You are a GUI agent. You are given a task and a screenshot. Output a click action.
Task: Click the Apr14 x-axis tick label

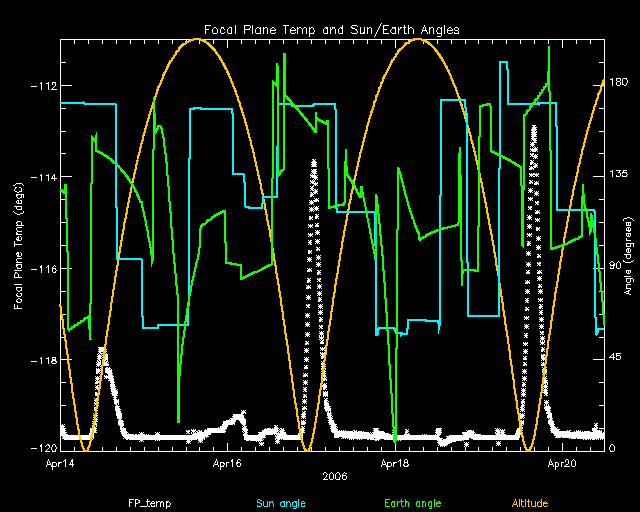click(61, 464)
